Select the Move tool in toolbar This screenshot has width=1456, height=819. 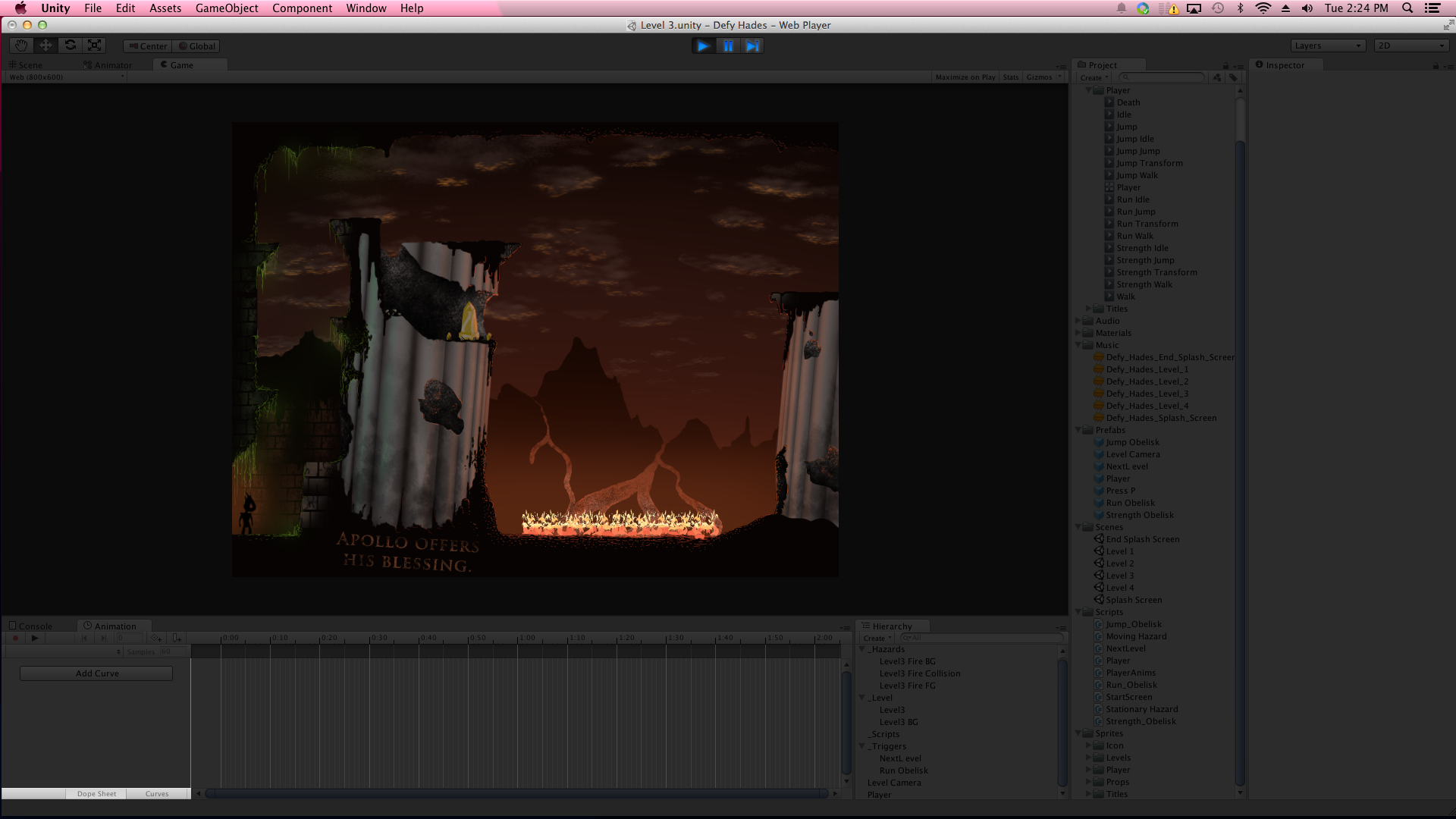pos(45,45)
